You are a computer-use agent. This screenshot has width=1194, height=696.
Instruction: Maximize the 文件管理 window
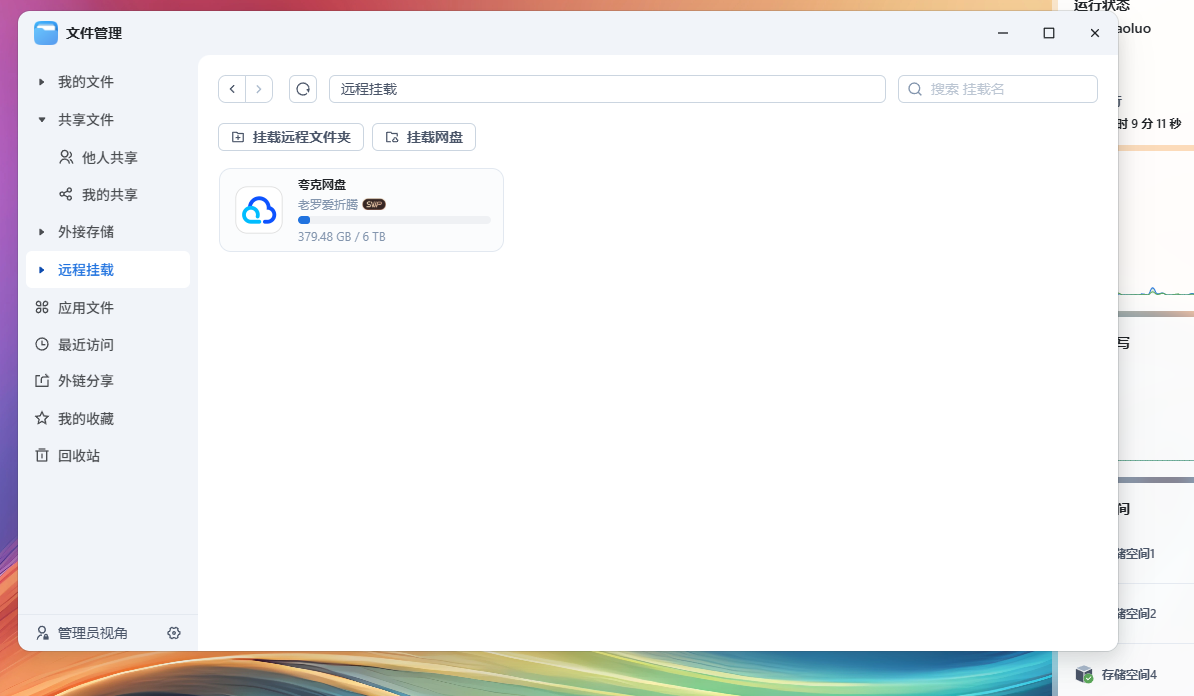[x=1049, y=33]
